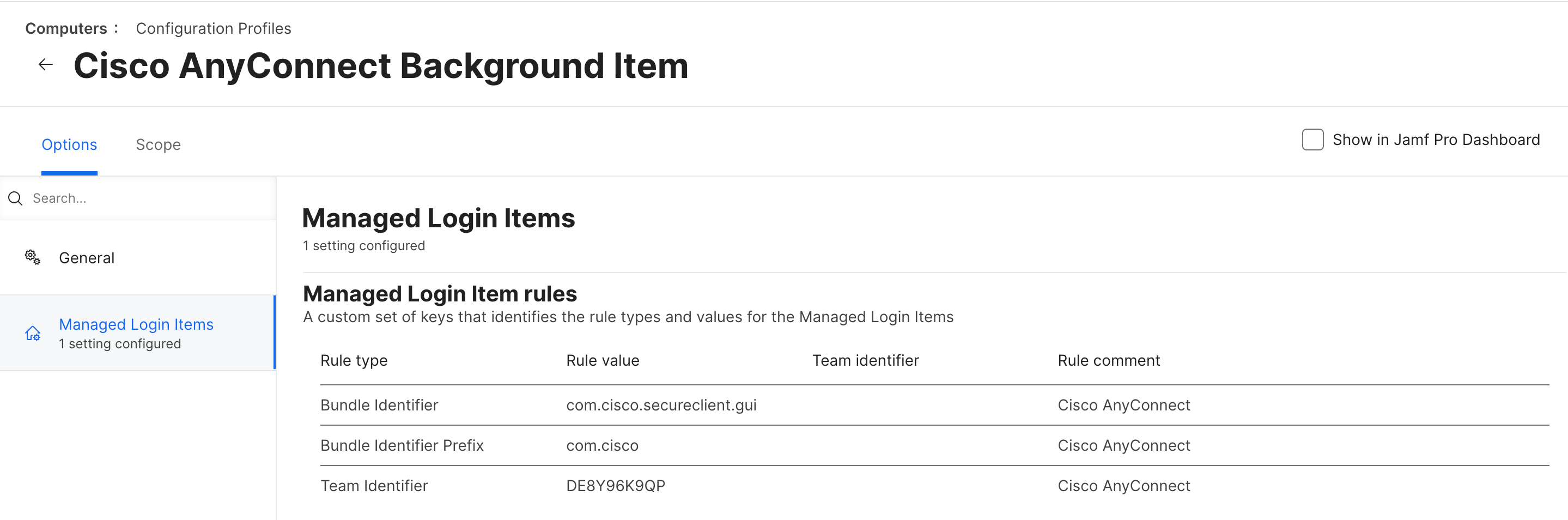Enable Show in Jamf Pro Dashboard checkbox

1312,140
